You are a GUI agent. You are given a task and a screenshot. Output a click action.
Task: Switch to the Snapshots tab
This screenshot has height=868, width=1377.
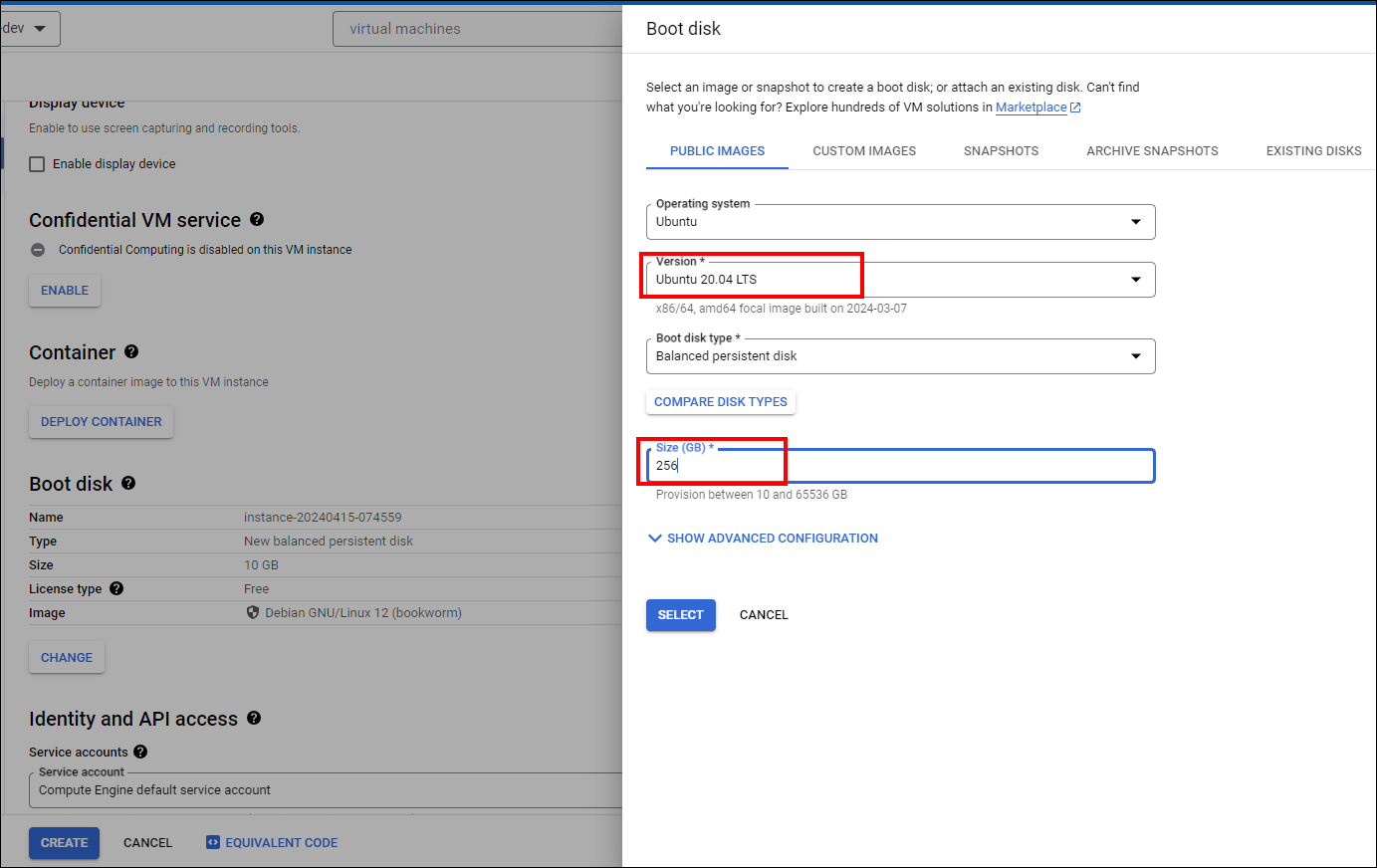pyautogui.click(x=1001, y=151)
